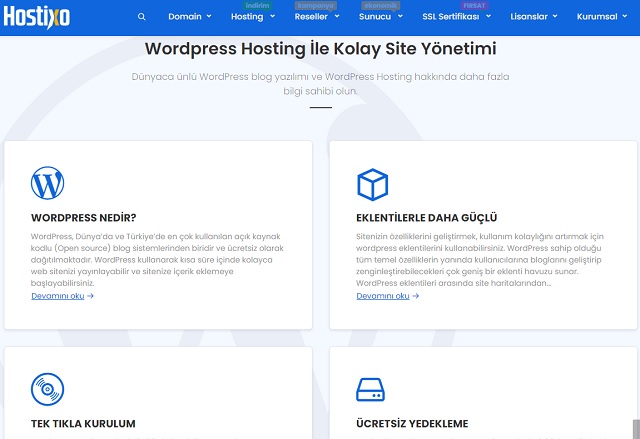Expand the SSL Sertifikası dropdown chevron
Screen dimensions: 640x439
click(x=489, y=16)
